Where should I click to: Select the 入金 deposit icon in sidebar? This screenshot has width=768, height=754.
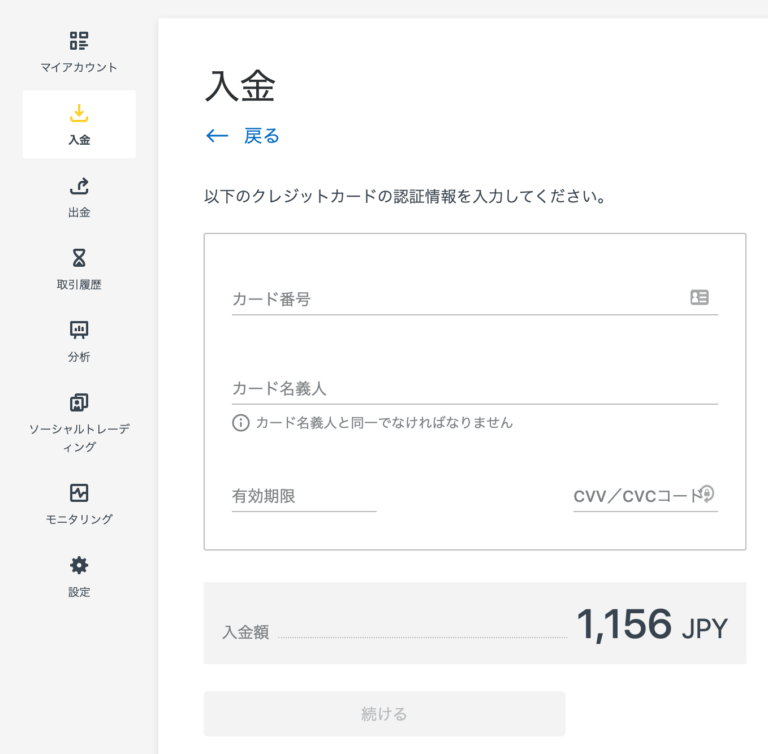point(79,114)
